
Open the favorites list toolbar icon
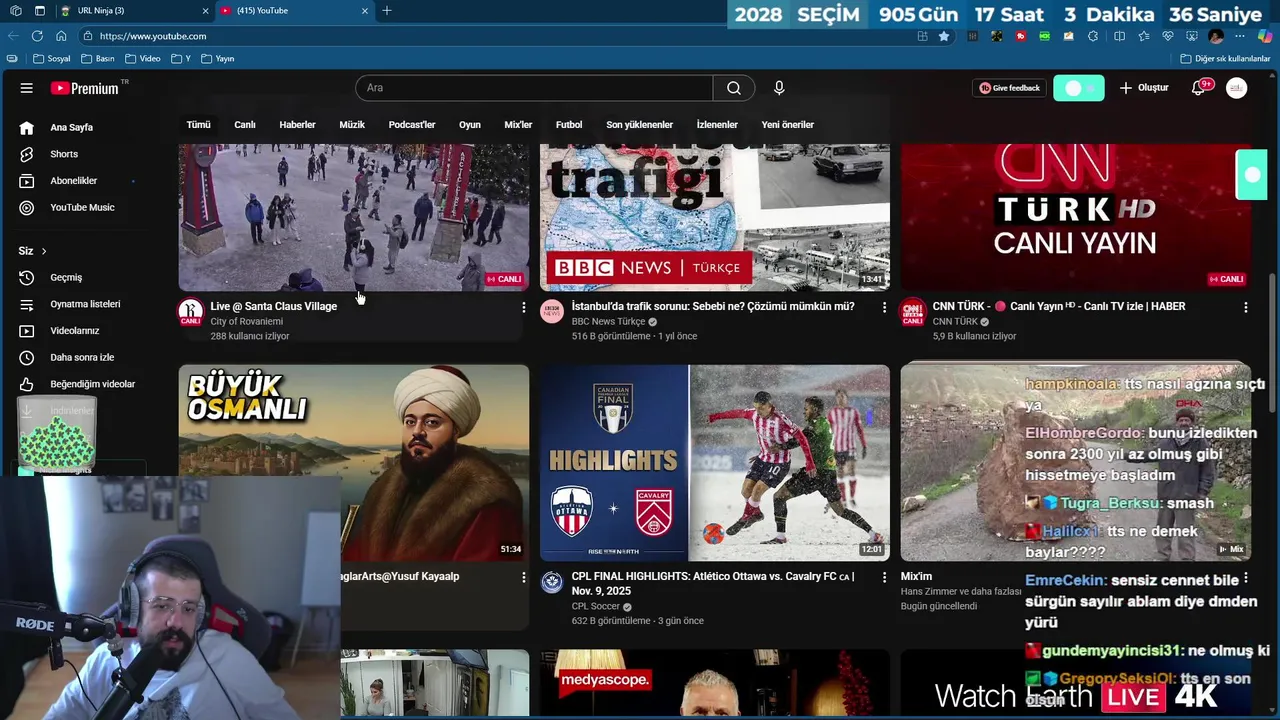(1143, 36)
